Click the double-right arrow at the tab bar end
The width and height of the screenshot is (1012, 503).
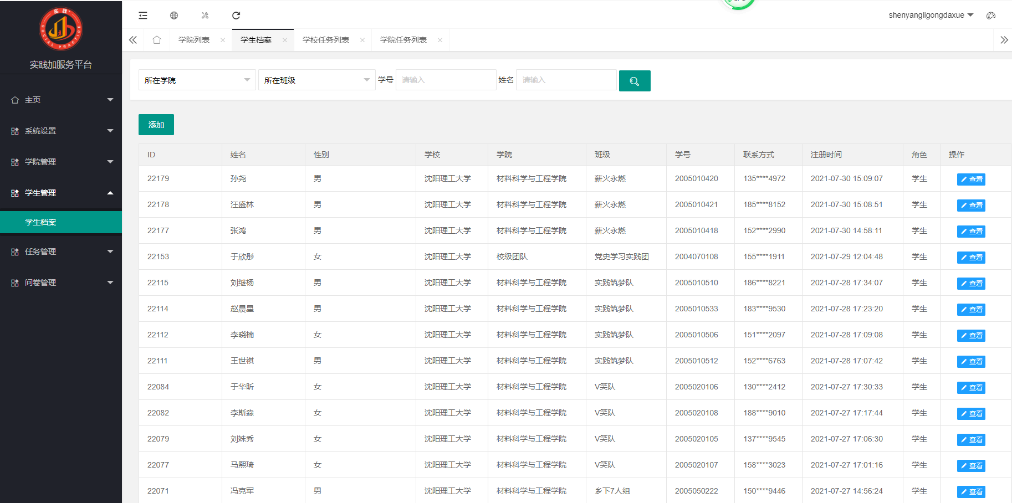pos(1004,39)
